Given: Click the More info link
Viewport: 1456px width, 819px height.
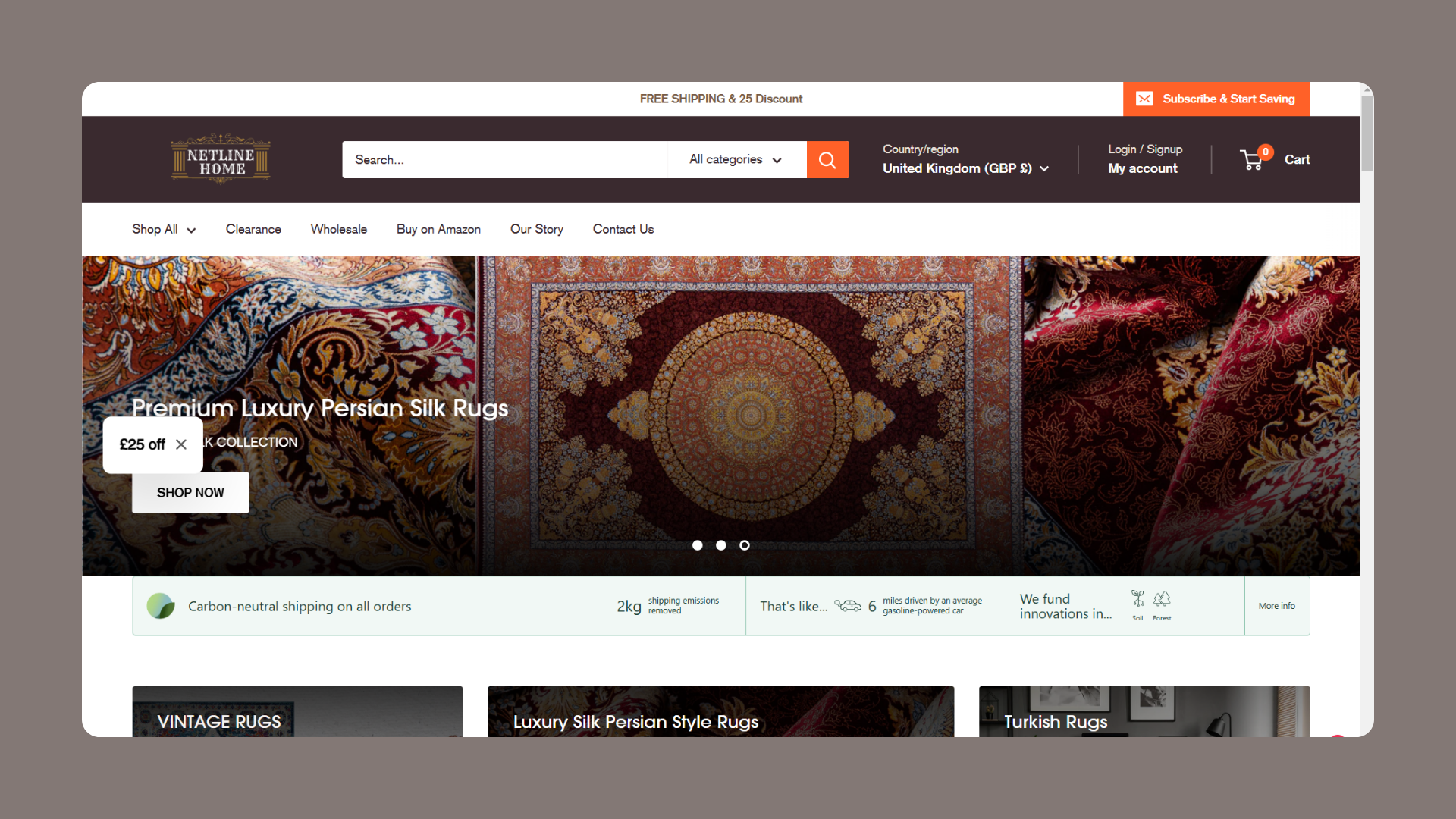Looking at the screenshot, I should 1276,606.
